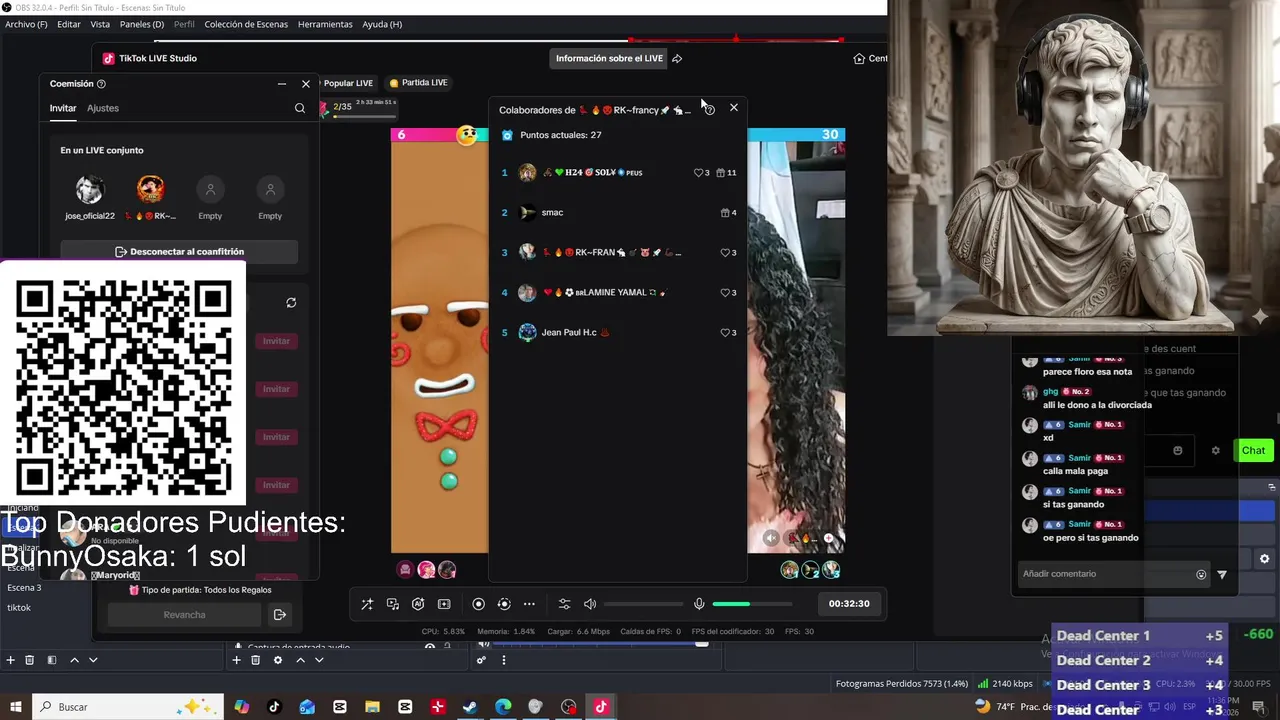This screenshot has width=1280, height=720.
Task: Open Información sobre el LIVE
Action: pyautogui.click(x=609, y=58)
